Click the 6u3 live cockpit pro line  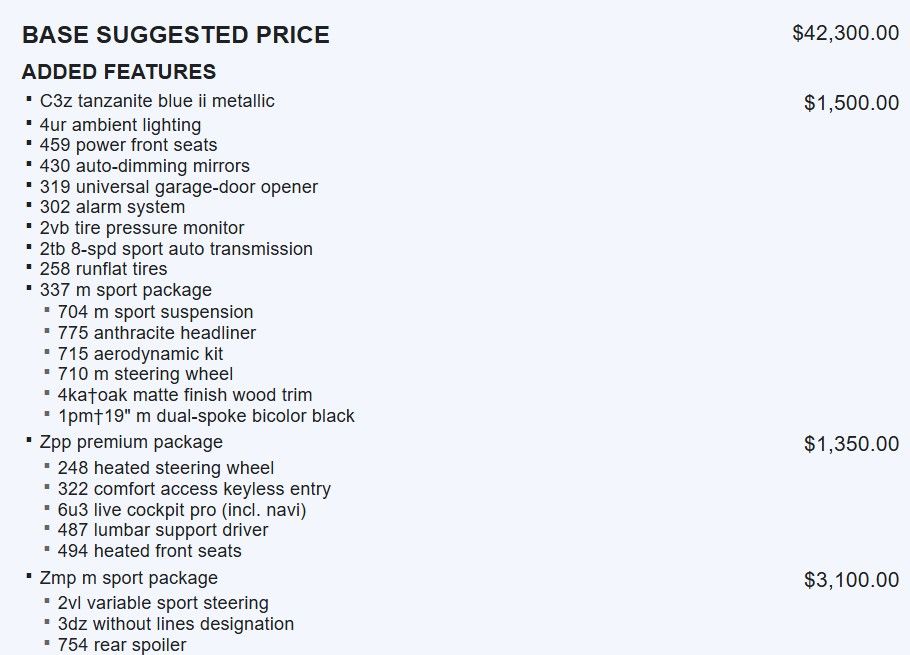[x=182, y=510]
